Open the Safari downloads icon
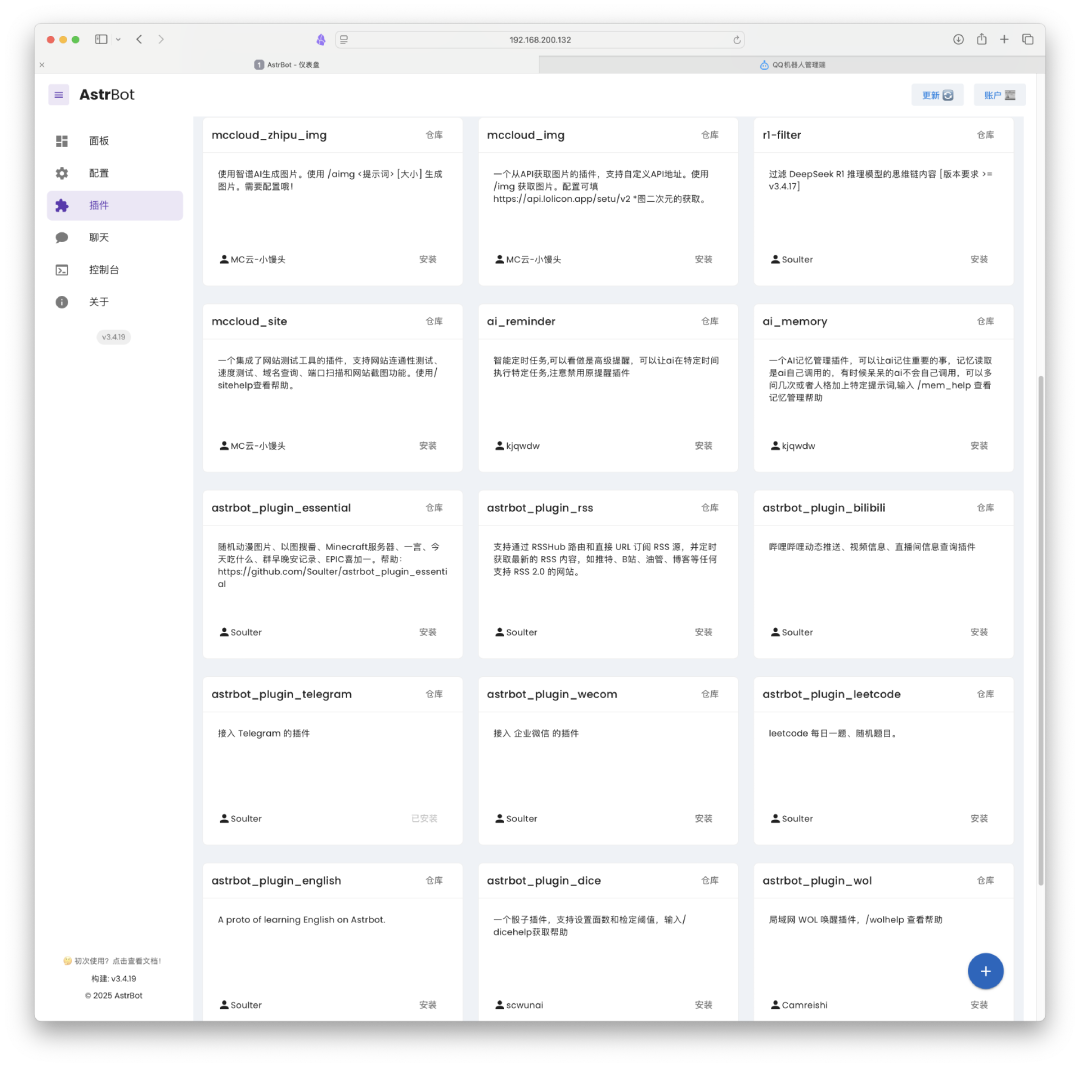 (958, 39)
